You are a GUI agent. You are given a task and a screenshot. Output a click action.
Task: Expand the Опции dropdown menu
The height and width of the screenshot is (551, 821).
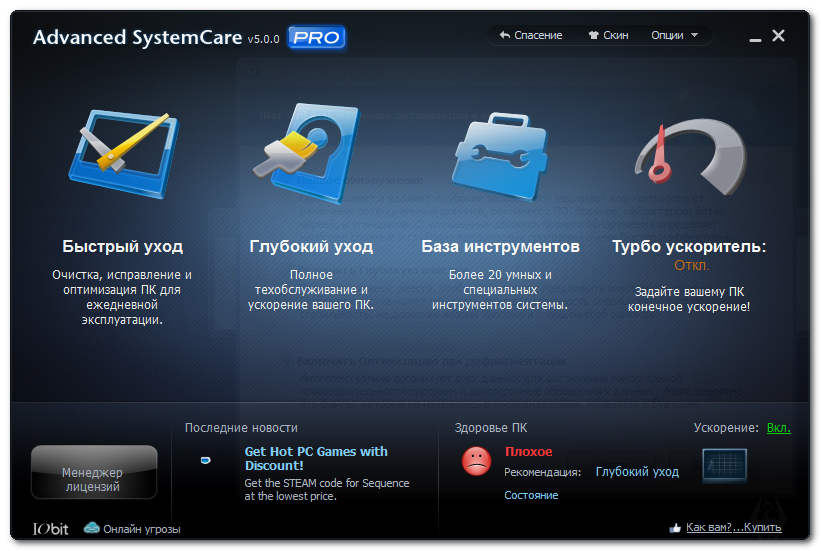(x=674, y=35)
